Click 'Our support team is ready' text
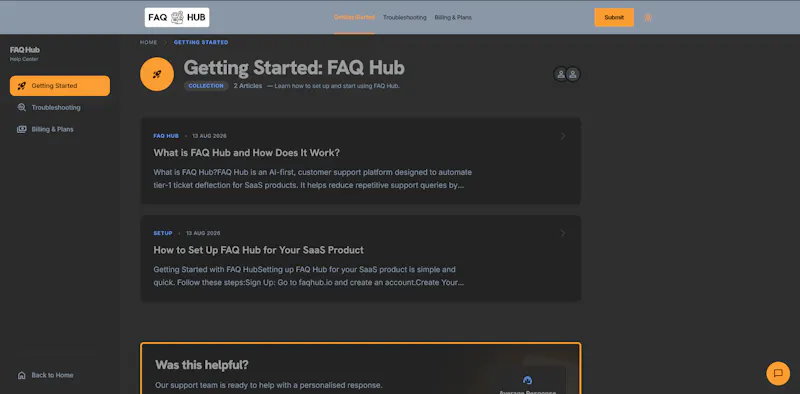The height and width of the screenshot is (394, 800). coord(268,385)
